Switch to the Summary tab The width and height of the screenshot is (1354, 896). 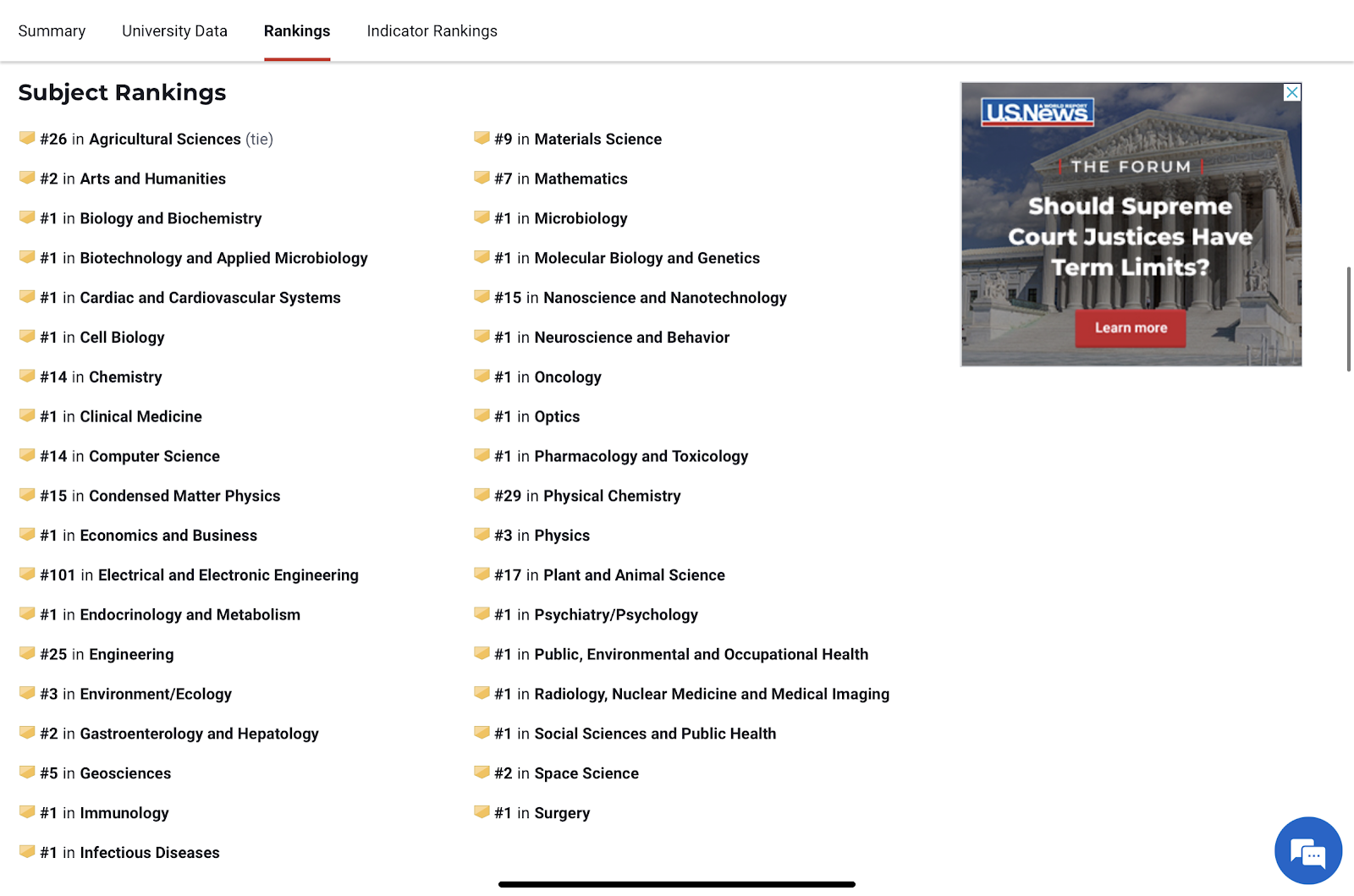52,31
